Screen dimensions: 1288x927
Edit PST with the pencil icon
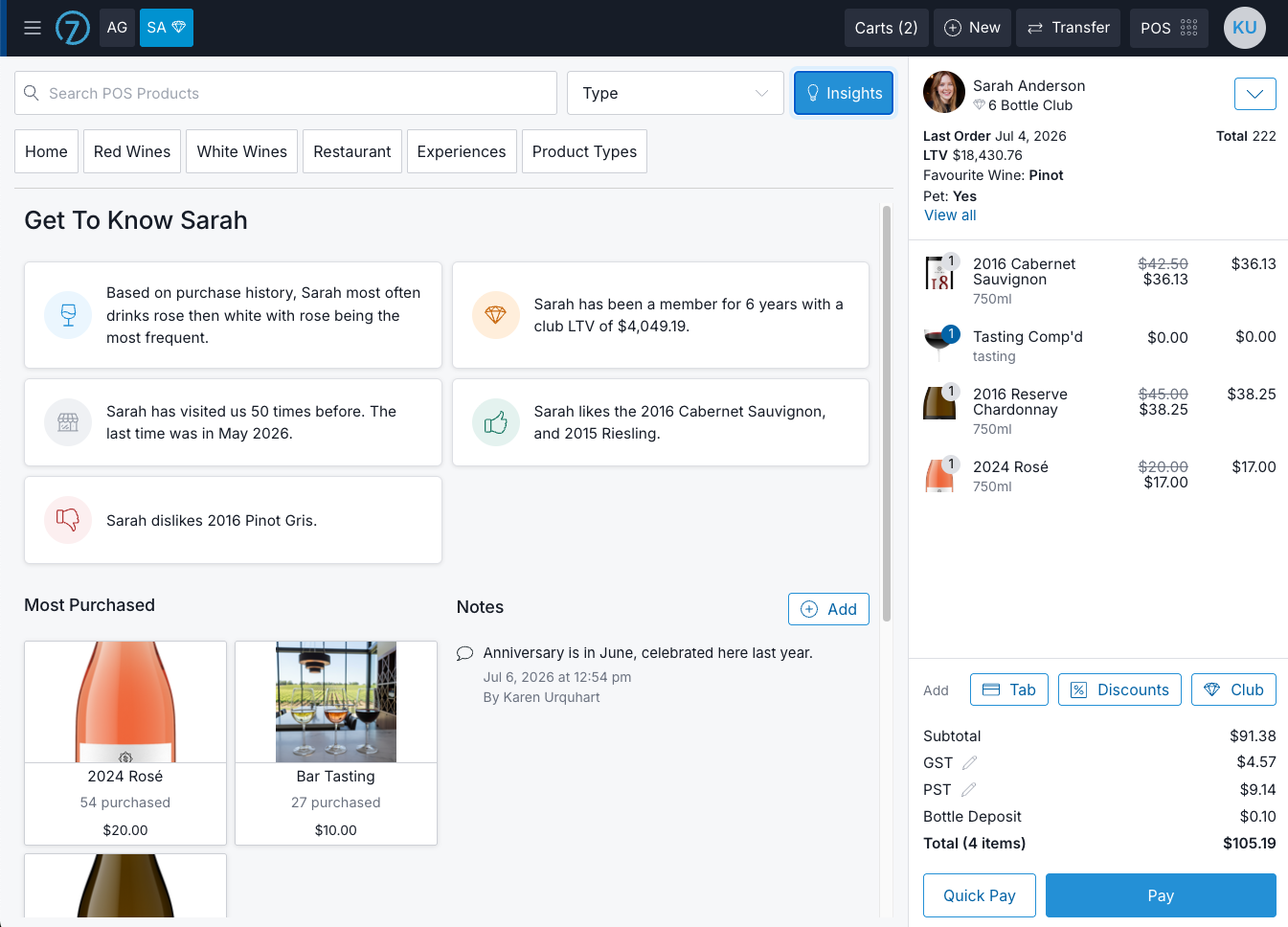pyautogui.click(x=968, y=789)
